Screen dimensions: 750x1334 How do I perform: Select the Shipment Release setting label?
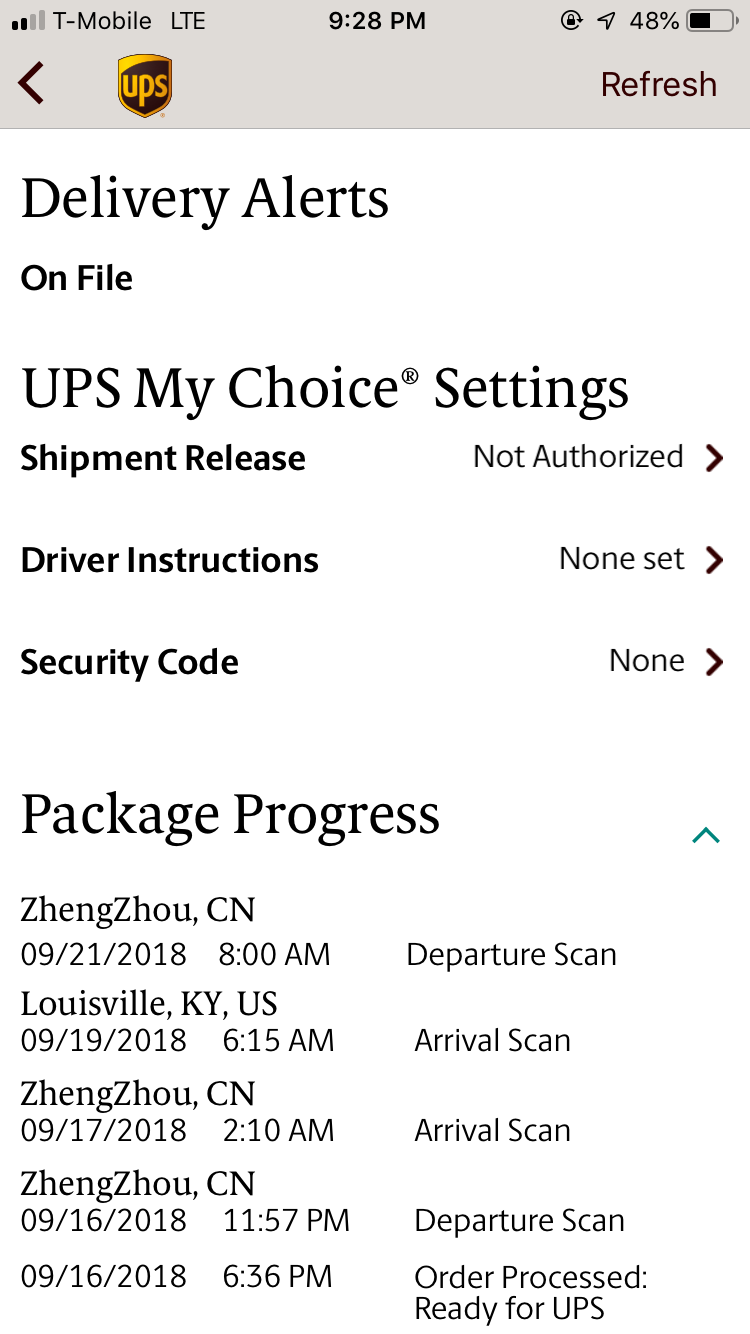pos(163,458)
